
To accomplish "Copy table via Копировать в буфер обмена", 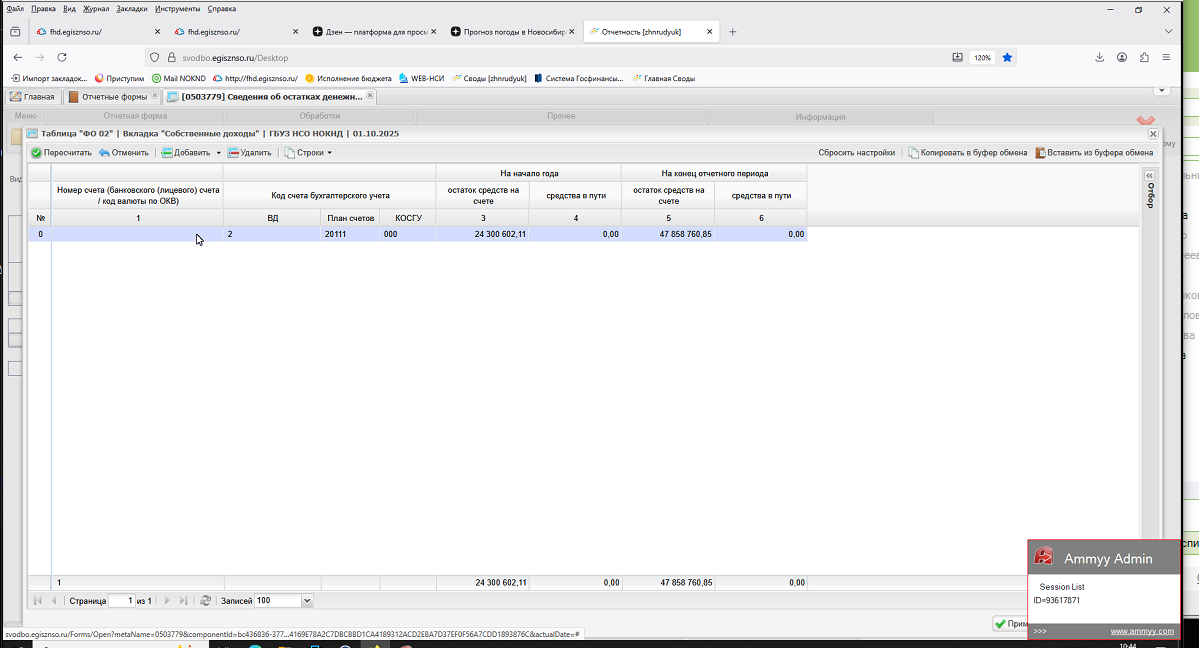I will point(967,153).
